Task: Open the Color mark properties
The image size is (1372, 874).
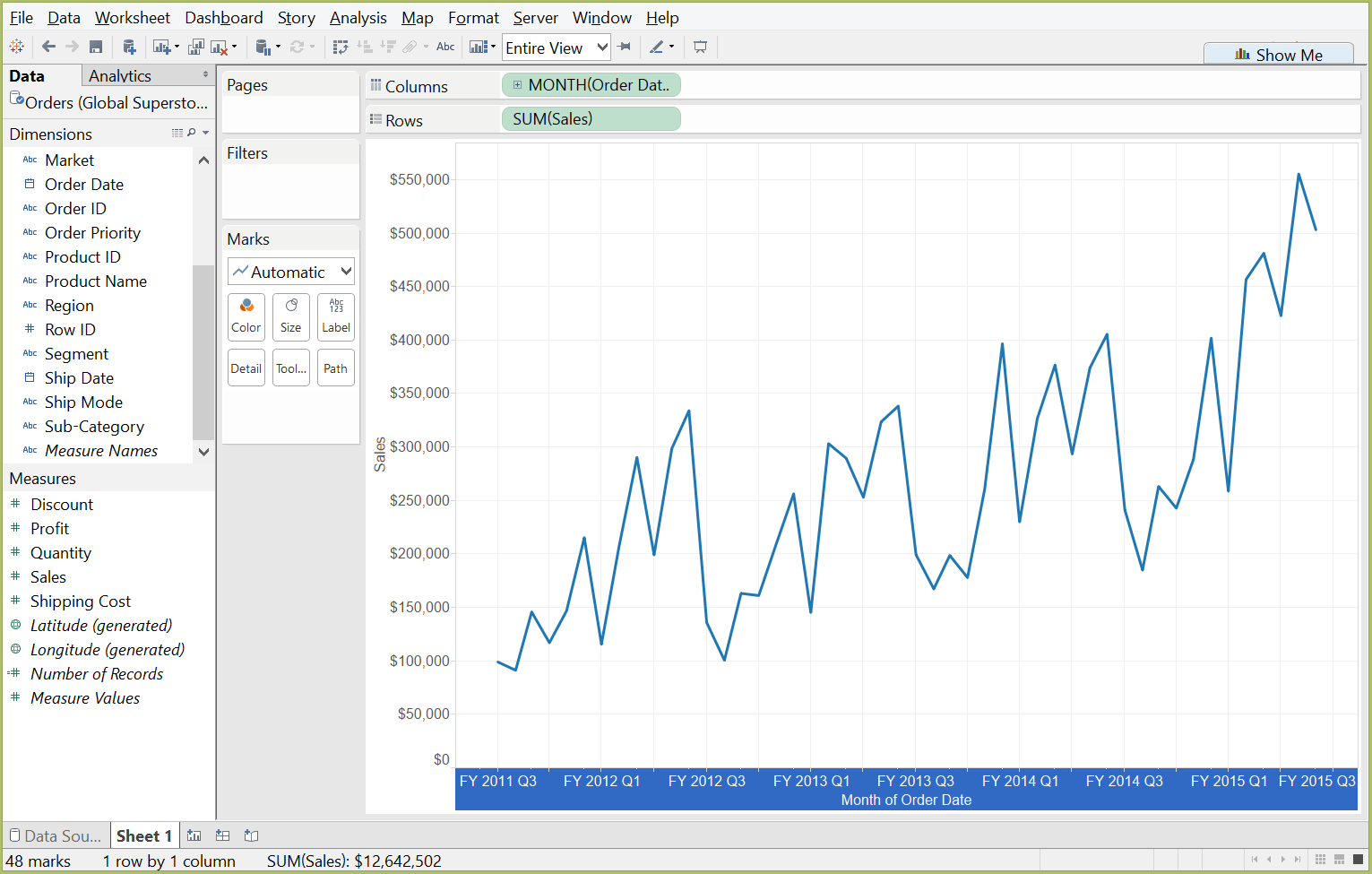Action: tap(246, 316)
